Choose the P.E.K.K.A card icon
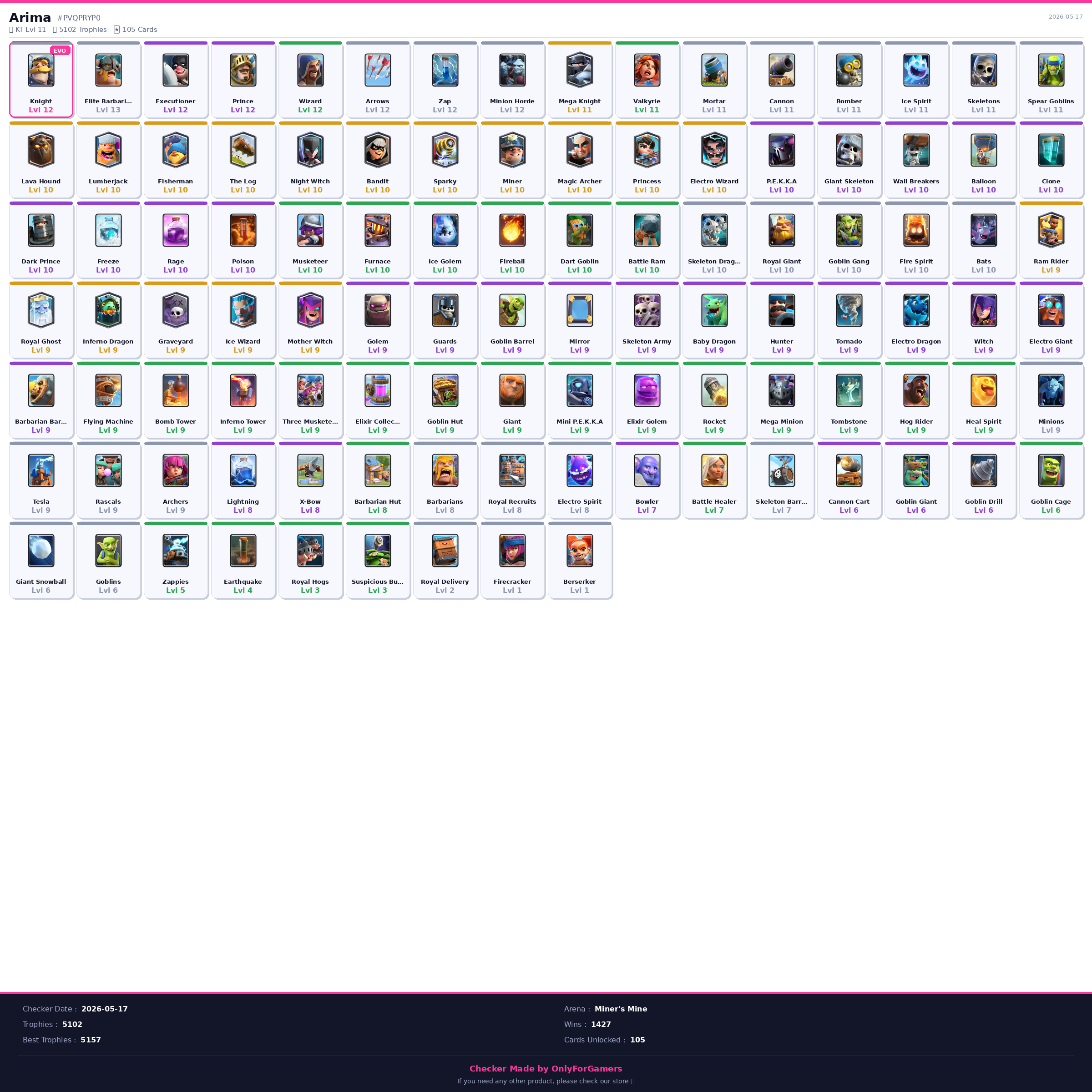Screen dimensions: 1092x1092 coord(782,150)
